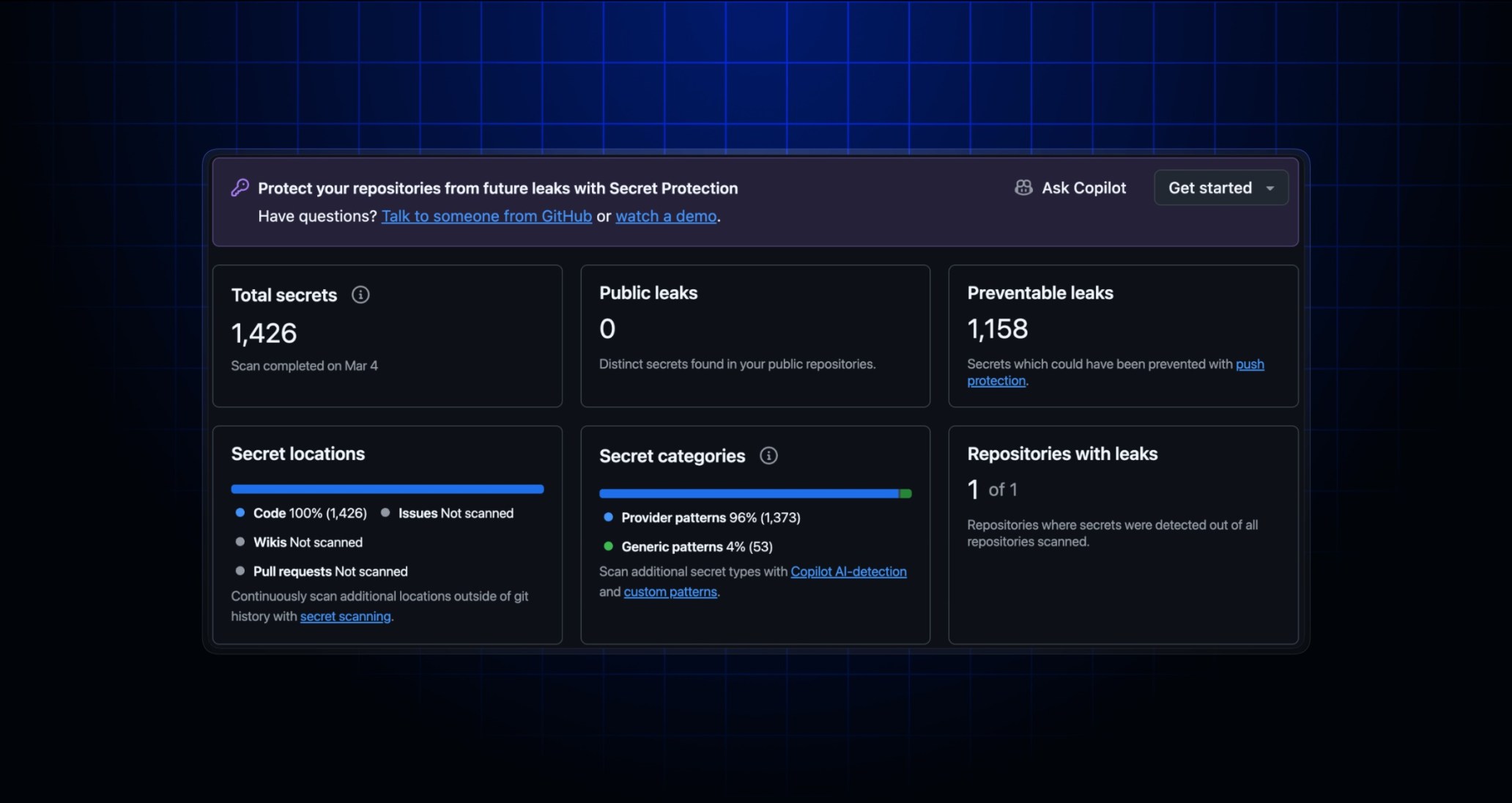Click the key icon in the banner

(x=240, y=188)
